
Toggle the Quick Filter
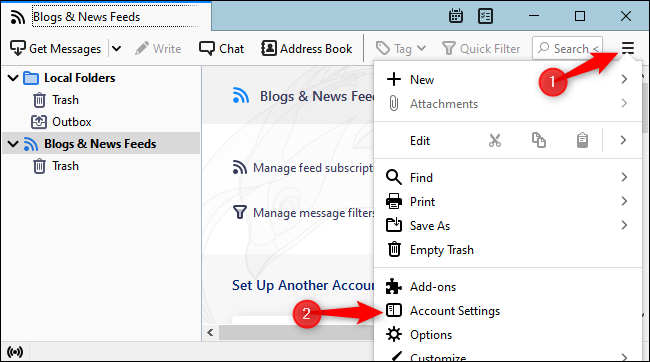(481, 49)
